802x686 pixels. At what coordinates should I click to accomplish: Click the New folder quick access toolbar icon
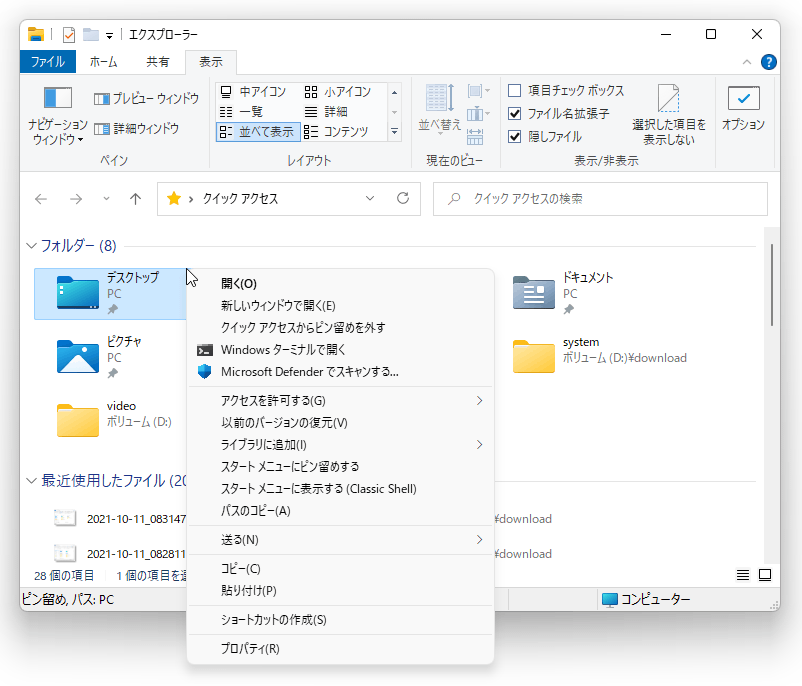point(91,35)
